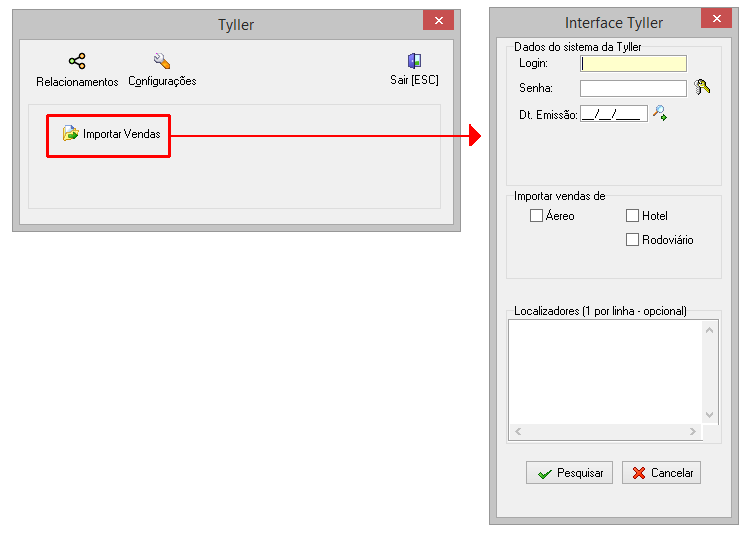Click red X on Cancelar button
Image resolution: width=752 pixels, height=534 pixels.
click(639, 474)
